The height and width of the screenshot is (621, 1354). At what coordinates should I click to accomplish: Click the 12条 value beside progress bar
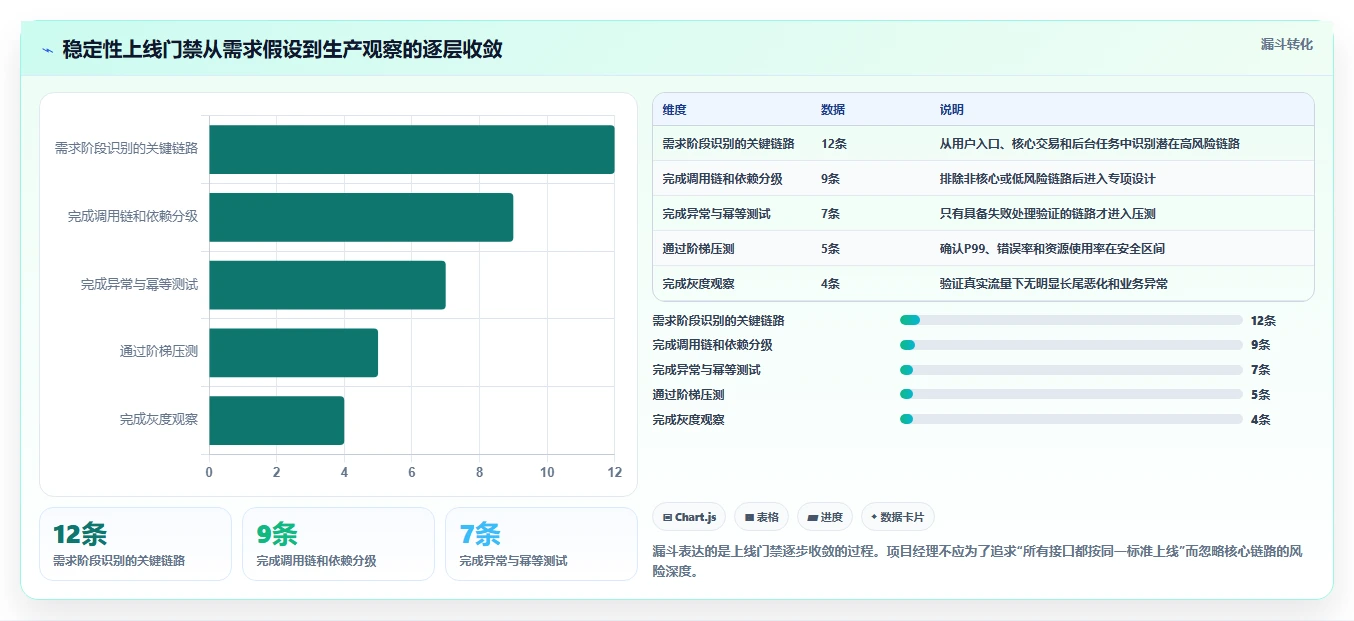[1263, 321]
